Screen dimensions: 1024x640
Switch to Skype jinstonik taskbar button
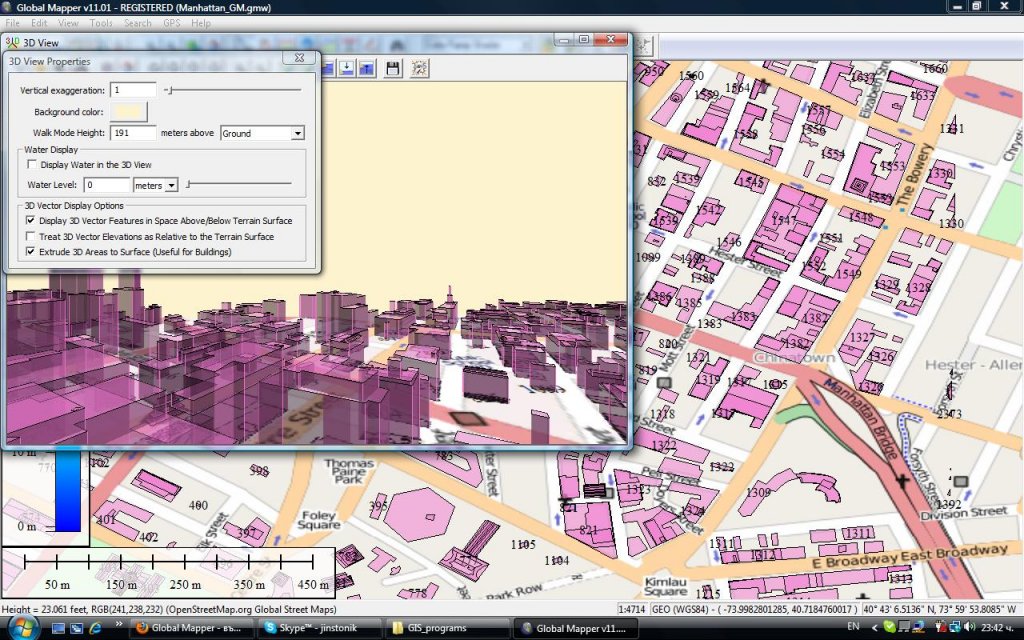coord(317,628)
